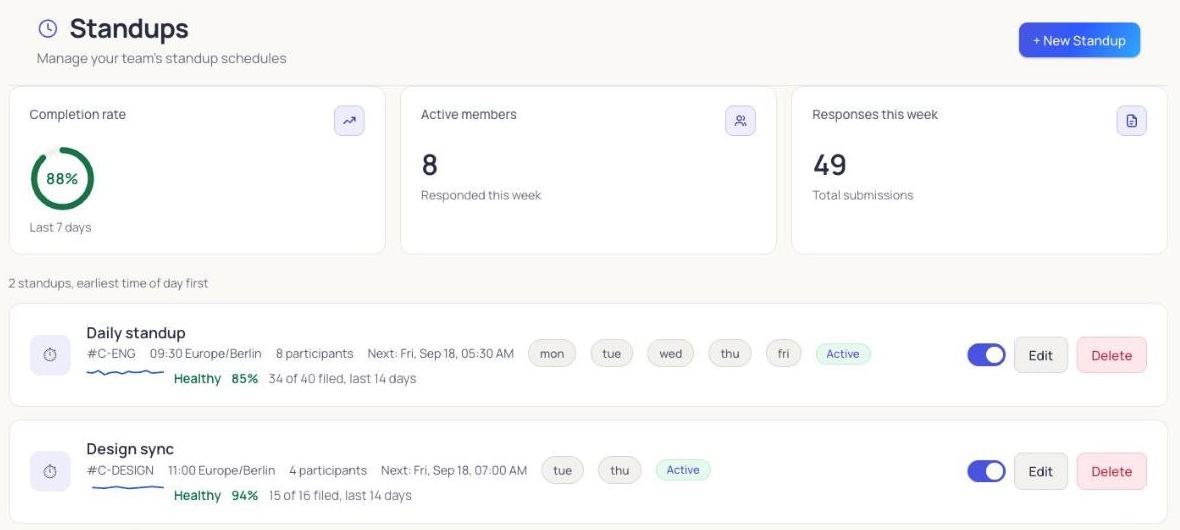1180x530 pixels.
Task: Click the Healthy 85% status
Action: coord(216,379)
